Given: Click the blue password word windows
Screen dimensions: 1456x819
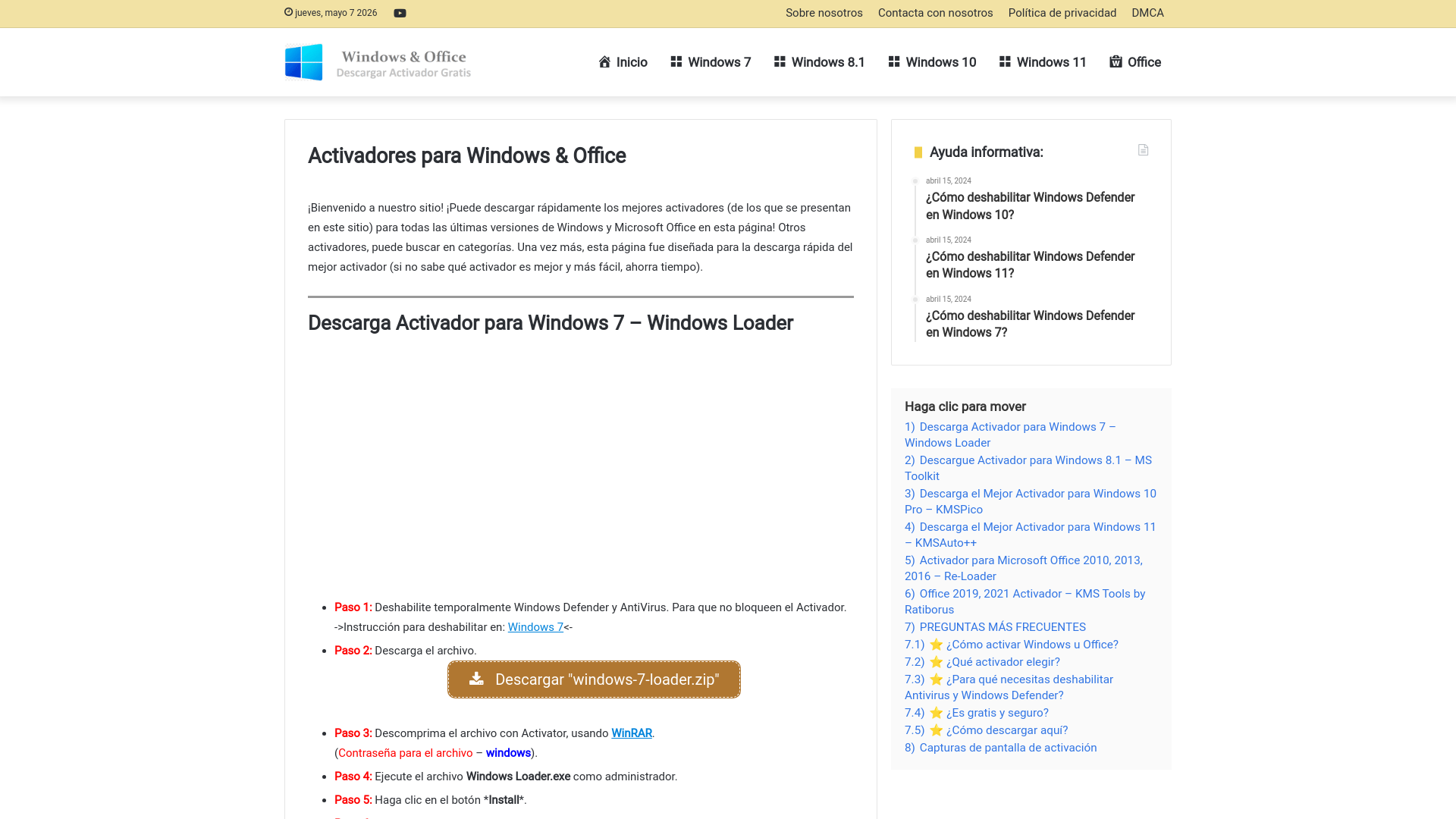Looking at the screenshot, I should 508,753.
